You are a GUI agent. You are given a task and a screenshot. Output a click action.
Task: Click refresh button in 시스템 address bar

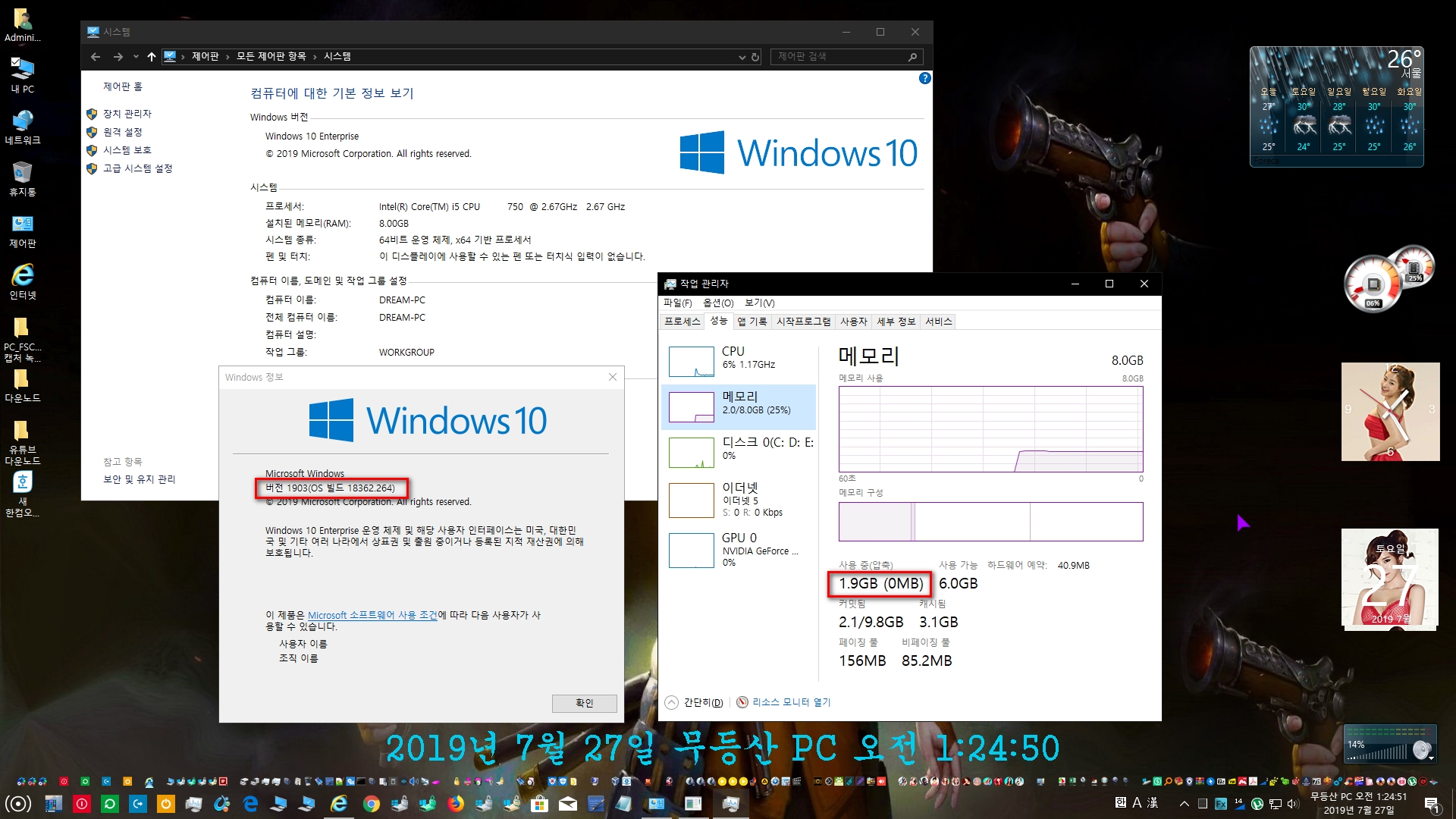755,57
